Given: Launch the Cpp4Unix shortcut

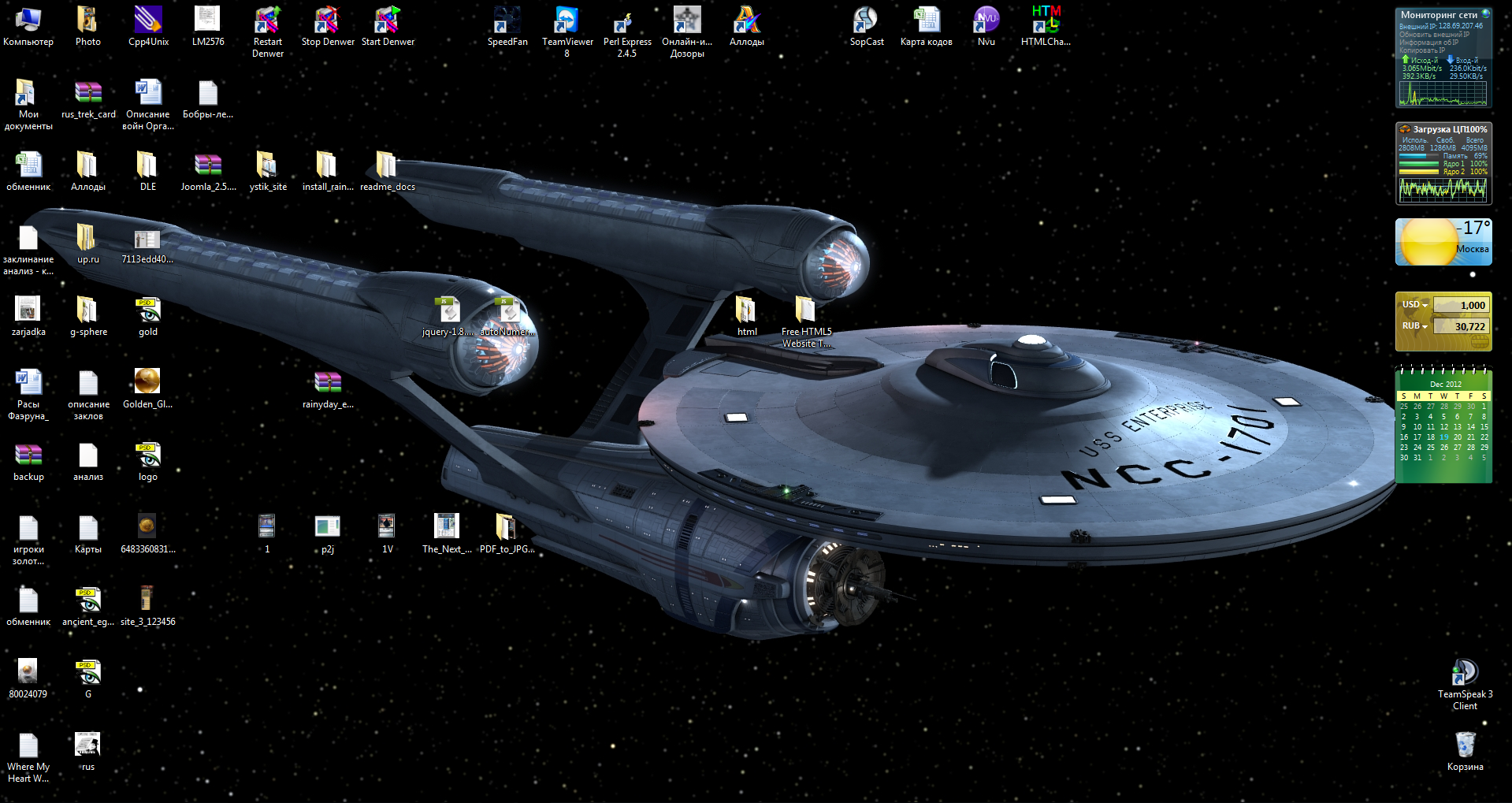Looking at the screenshot, I should point(148,26).
